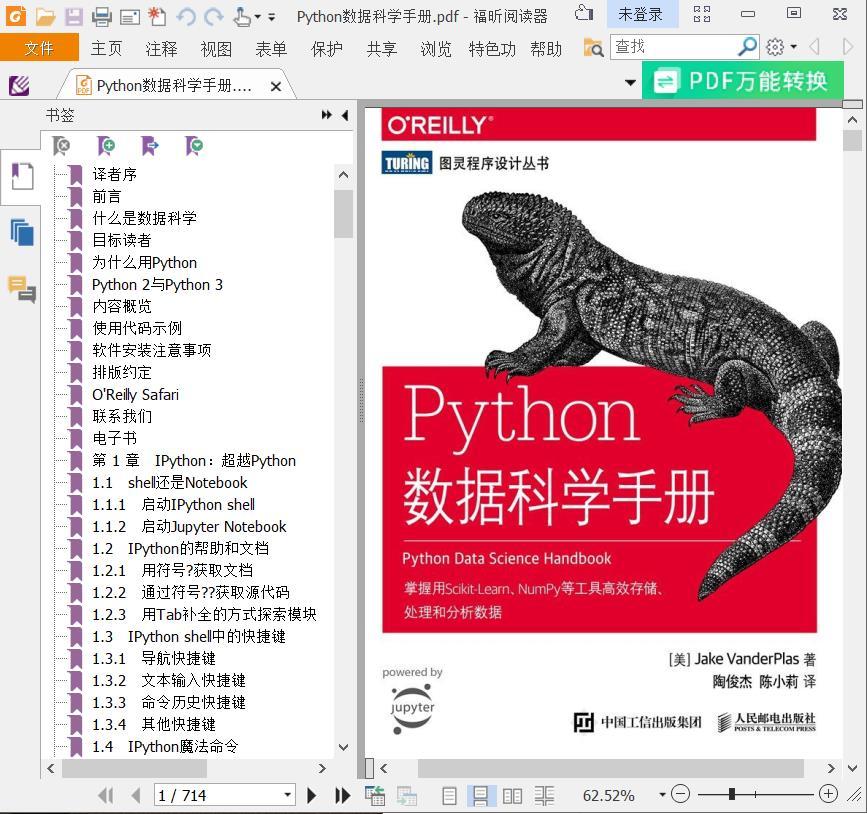This screenshot has width=867, height=814.
Task: Open the 共享 tab
Action: [382, 49]
